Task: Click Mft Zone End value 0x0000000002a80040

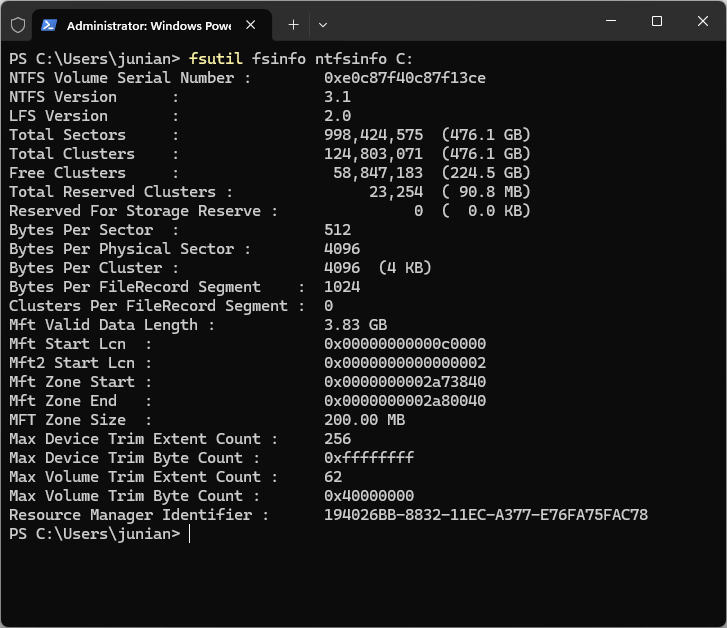Action: click(405, 401)
